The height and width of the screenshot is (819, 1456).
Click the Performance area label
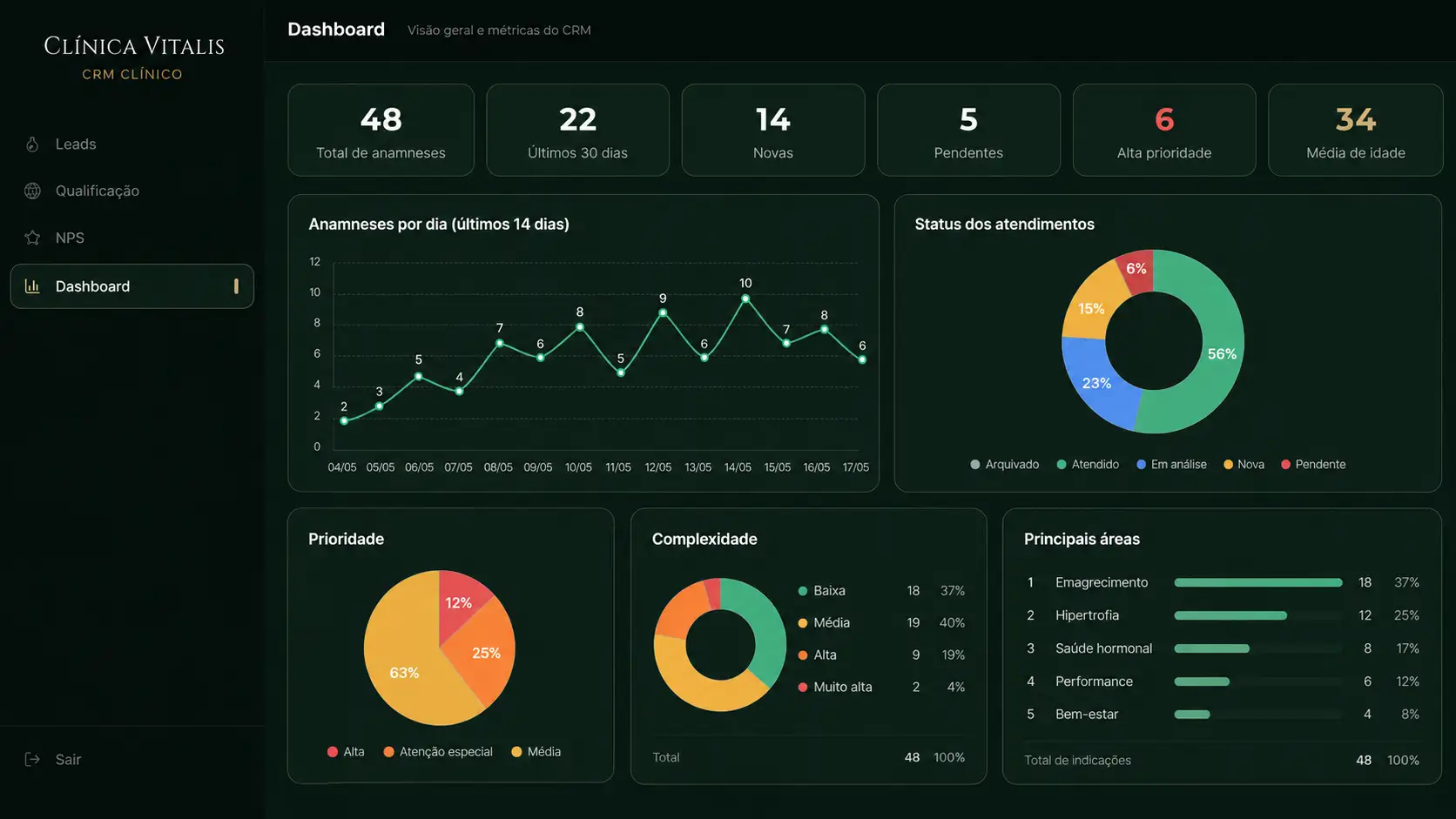(1094, 681)
